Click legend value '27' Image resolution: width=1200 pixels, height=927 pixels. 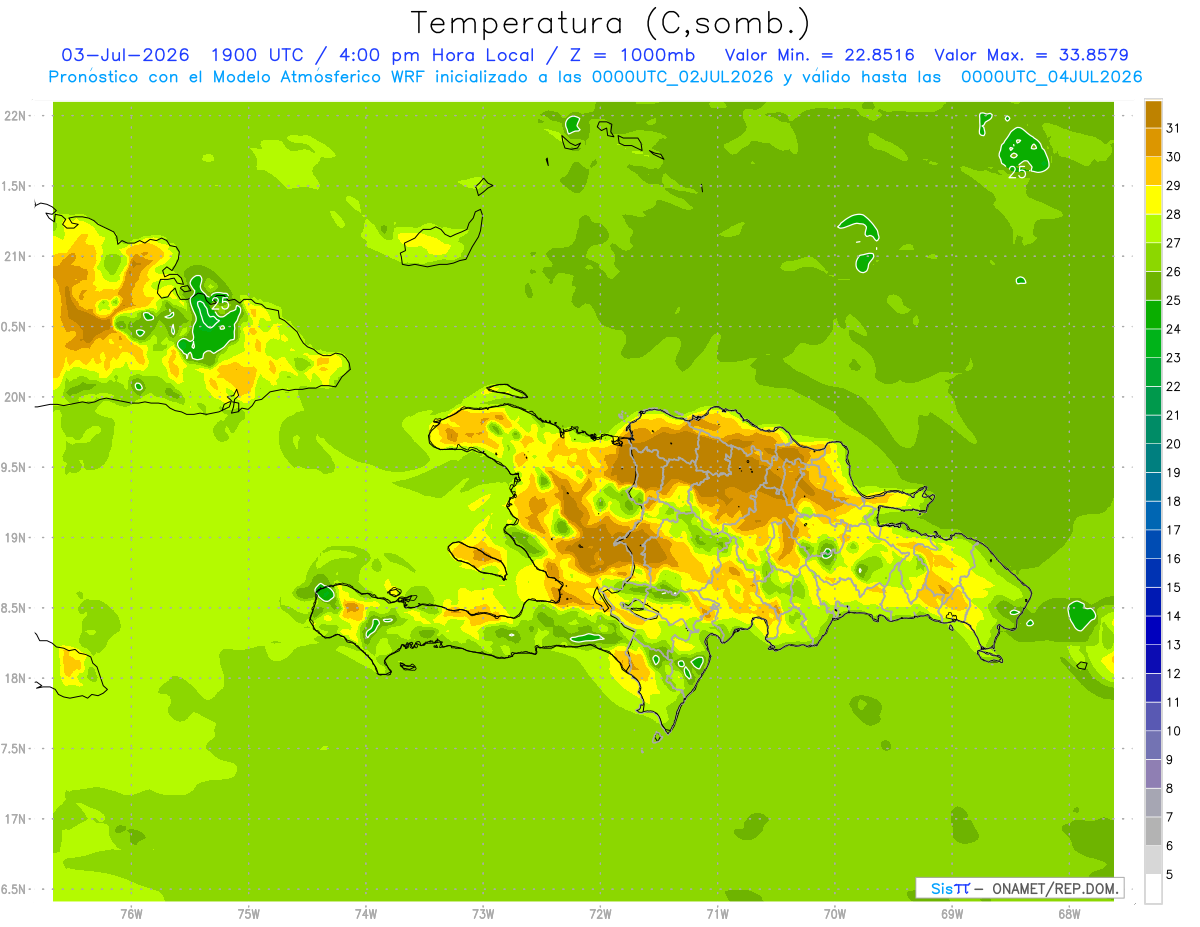[x=1173, y=243]
